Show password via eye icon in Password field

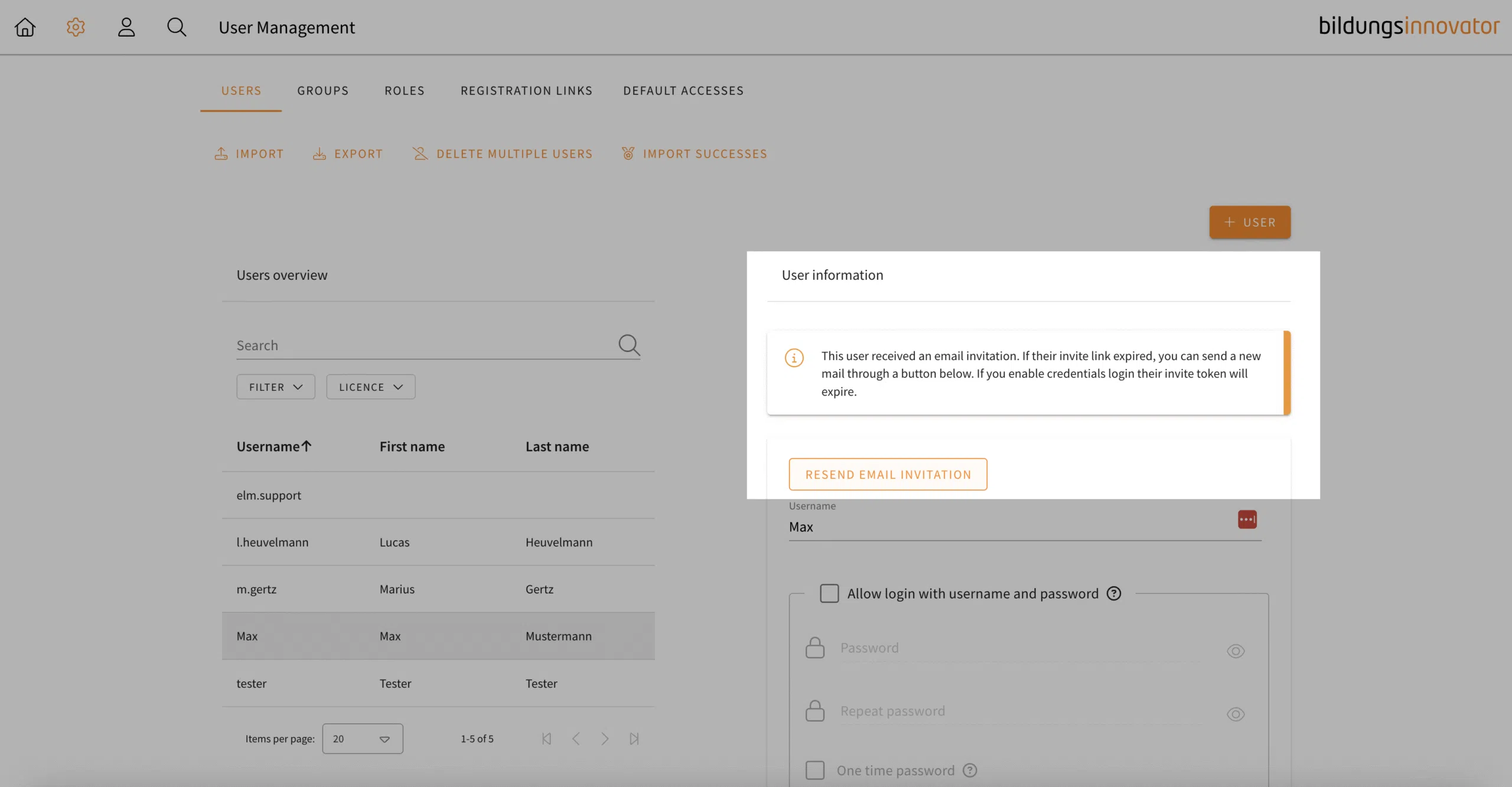tap(1236, 651)
